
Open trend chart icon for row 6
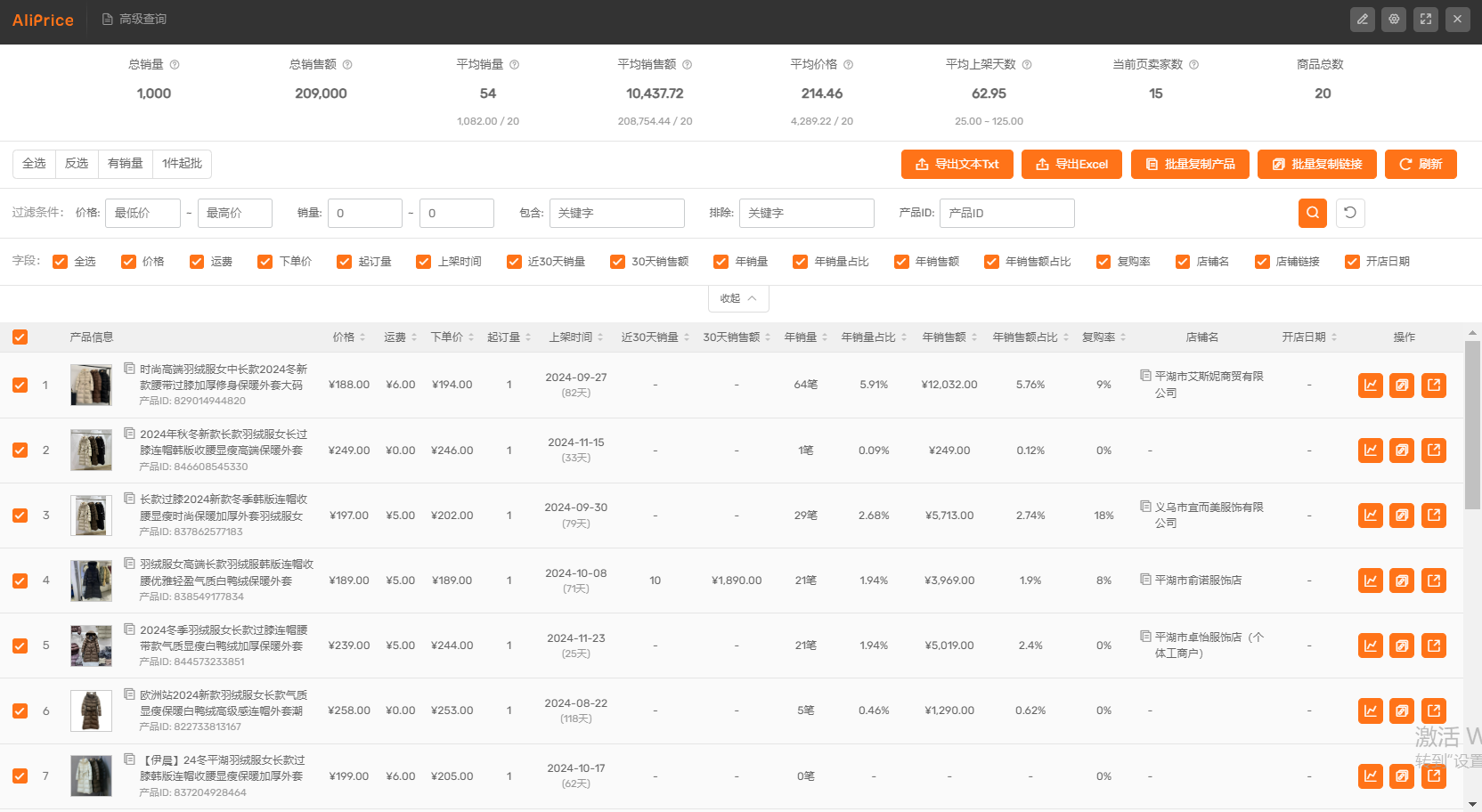point(1371,710)
